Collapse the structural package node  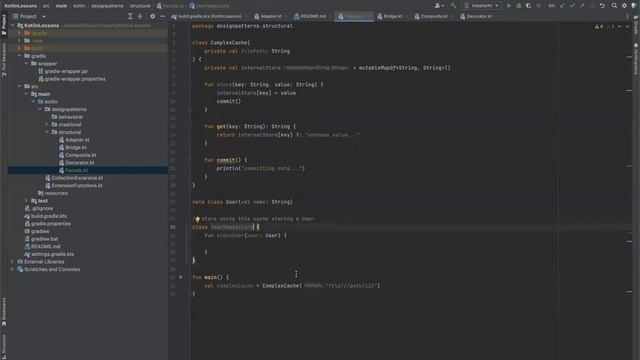[47, 132]
